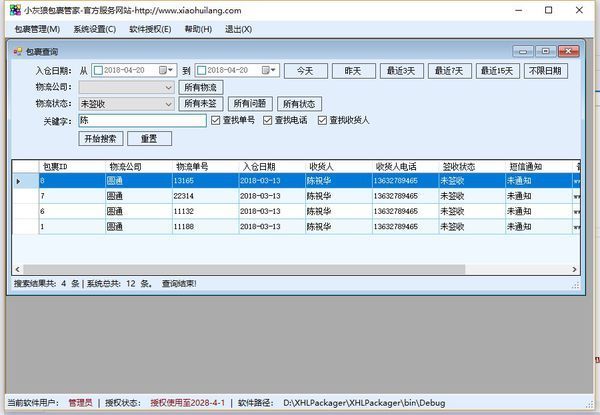Image resolution: width=600 pixels, height=415 pixels.
Task: Click the package ID 1 cell
Action: click(72, 227)
